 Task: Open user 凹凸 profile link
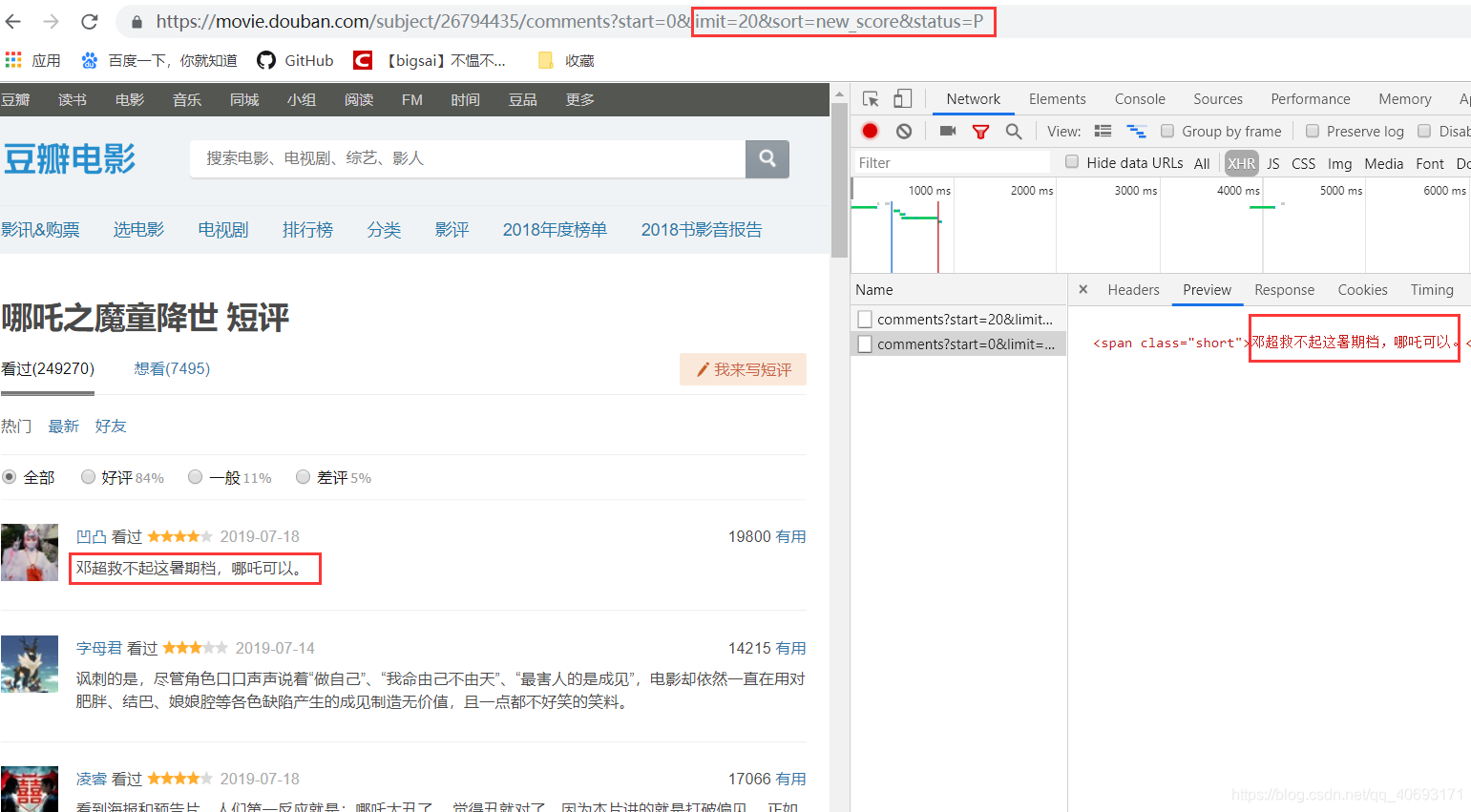[92, 536]
